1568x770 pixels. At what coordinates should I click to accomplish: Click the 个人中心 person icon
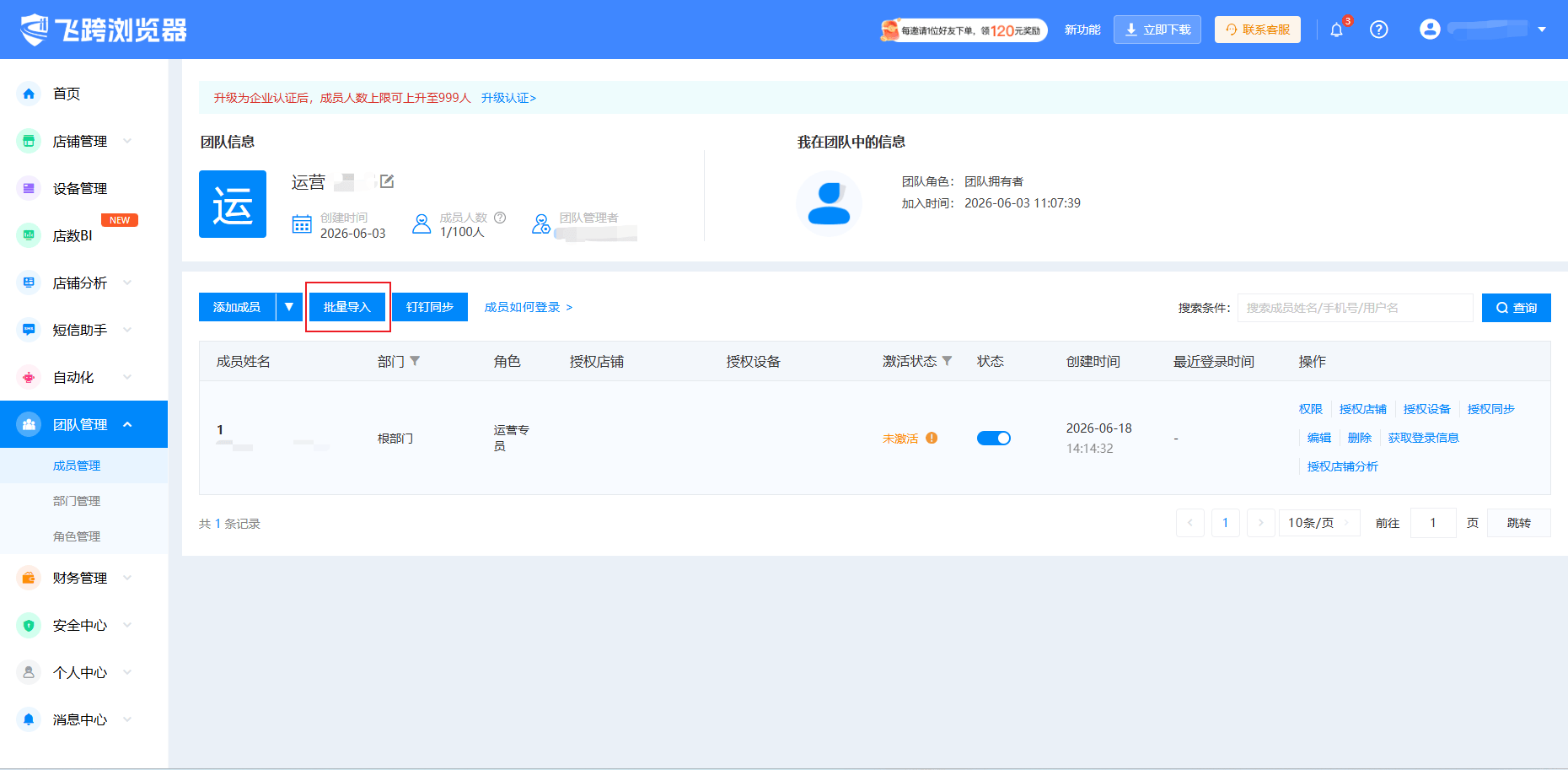(29, 672)
